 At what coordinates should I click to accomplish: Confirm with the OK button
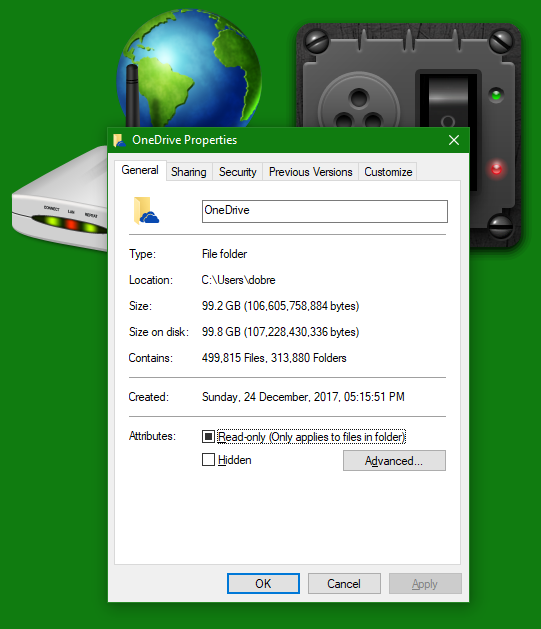click(x=263, y=584)
